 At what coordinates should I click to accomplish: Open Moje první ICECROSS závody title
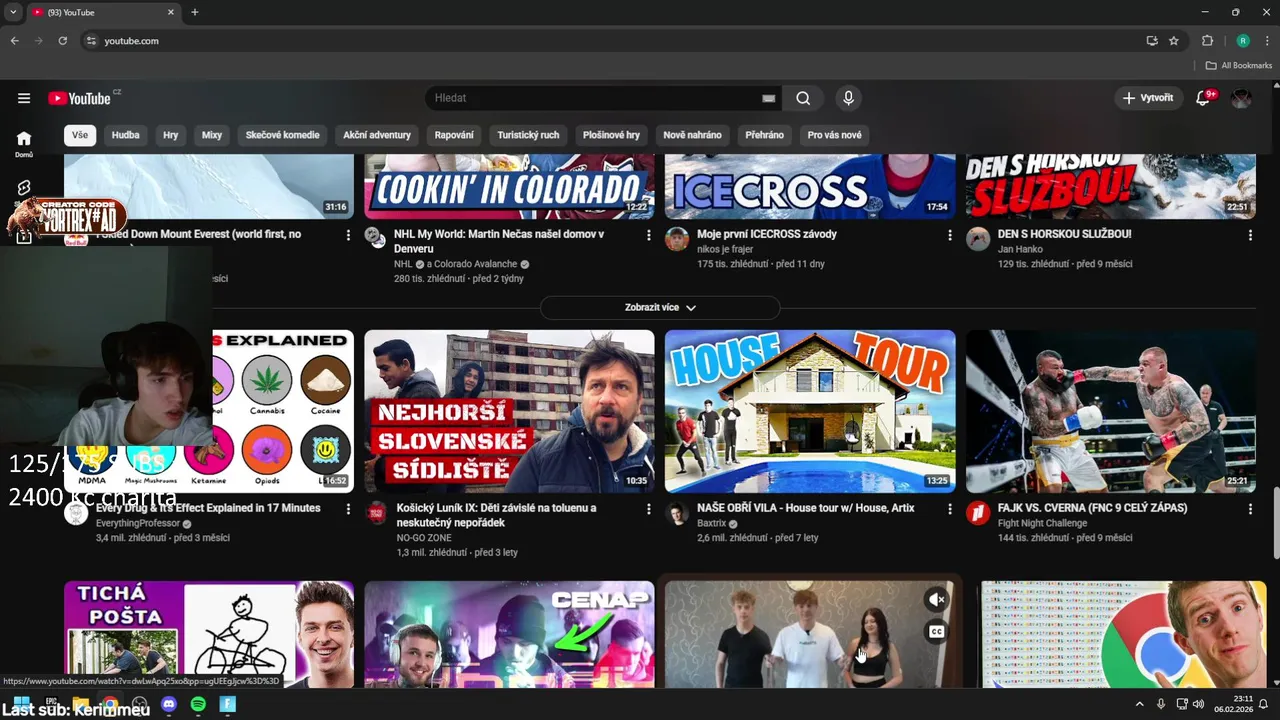[767, 234]
